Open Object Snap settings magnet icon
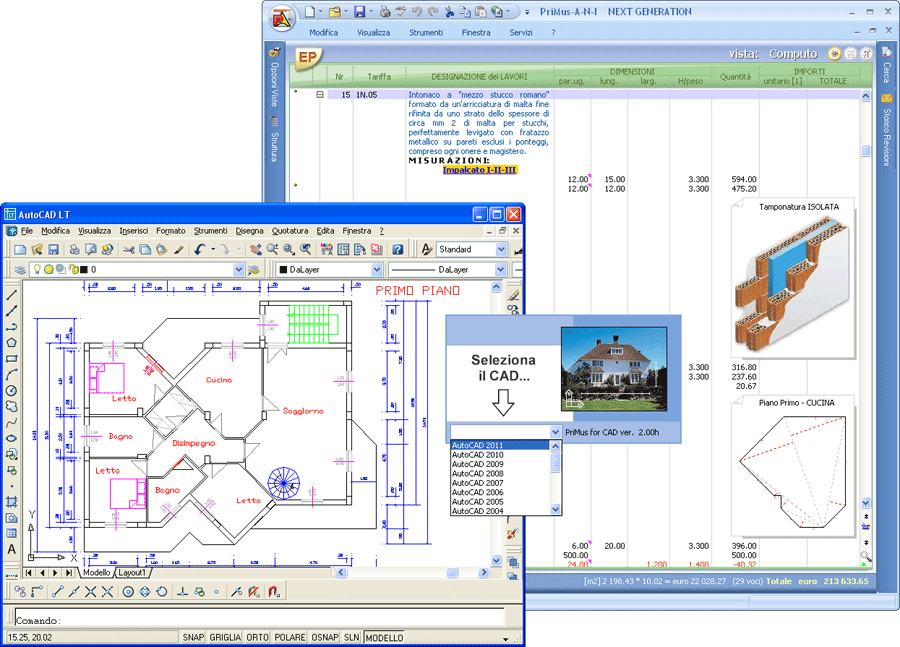Image resolution: width=900 pixels, height=647 pixels. [x=274, y=591]
